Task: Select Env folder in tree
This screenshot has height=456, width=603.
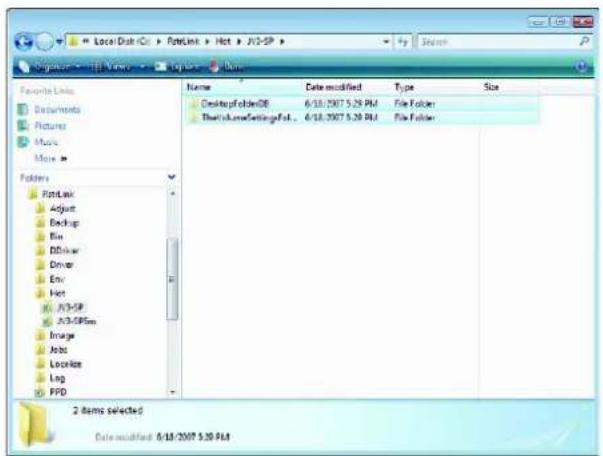Action: click(57, 279)
